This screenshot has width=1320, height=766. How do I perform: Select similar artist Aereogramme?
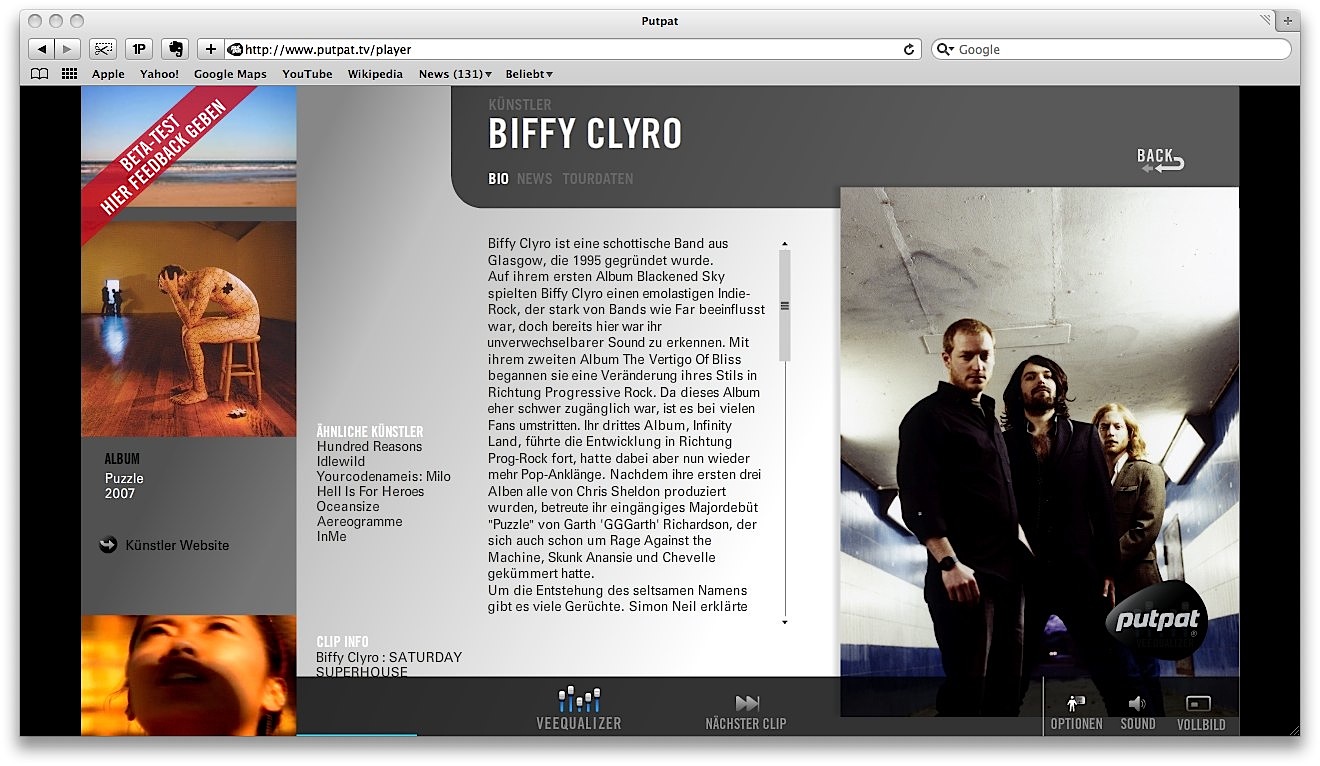pyautogui.click(x=360, y=521)
